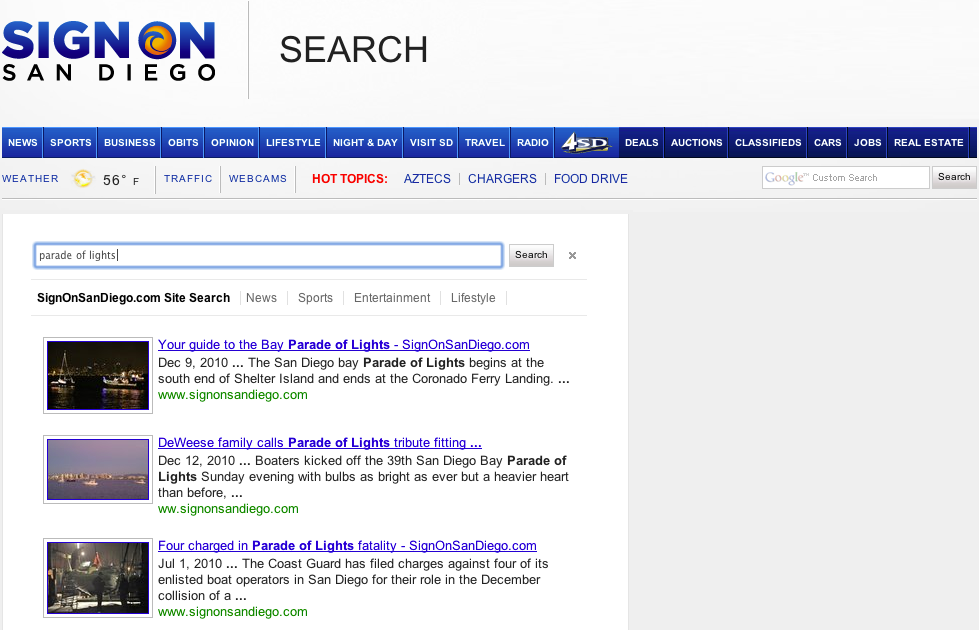Screen dimensions: 979x630
Task: Click the HOT TOPICS label
Action: tap(350, 179)
